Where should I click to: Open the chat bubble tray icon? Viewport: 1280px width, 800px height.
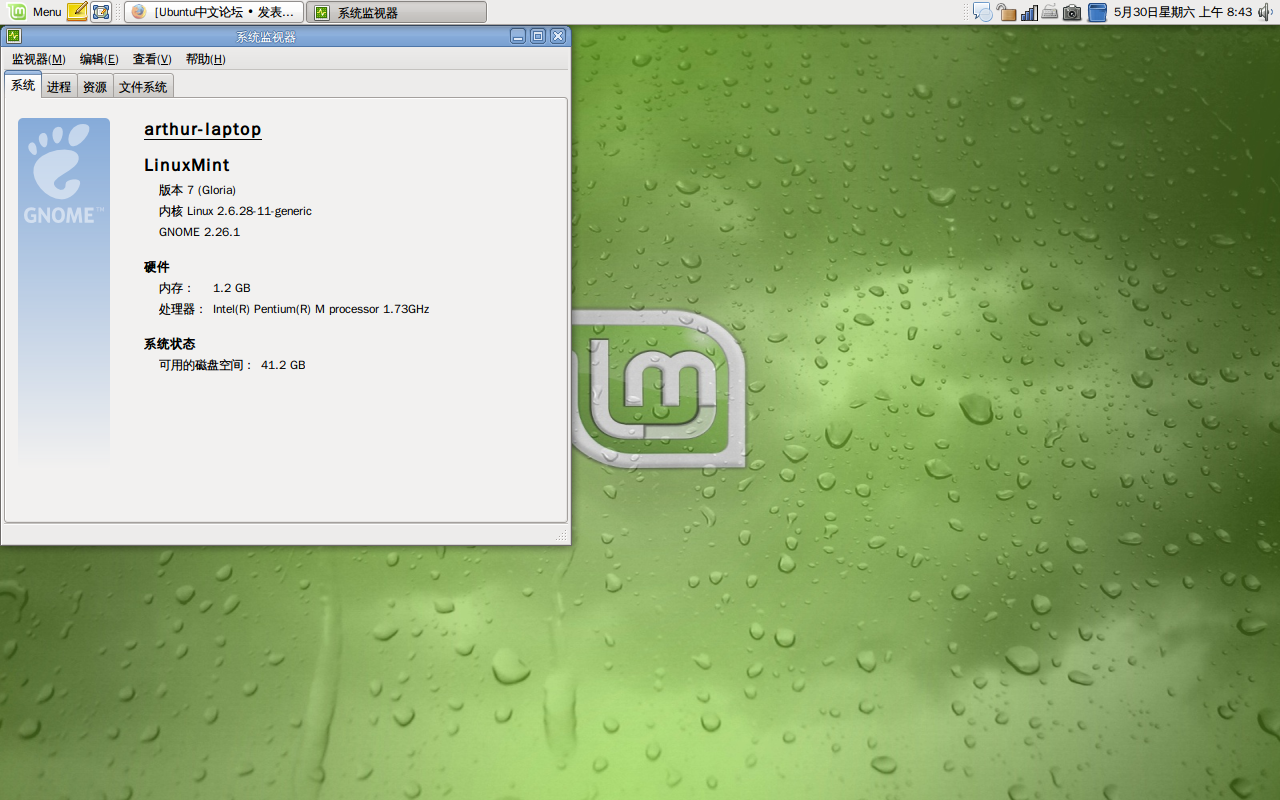coord(983,12)
